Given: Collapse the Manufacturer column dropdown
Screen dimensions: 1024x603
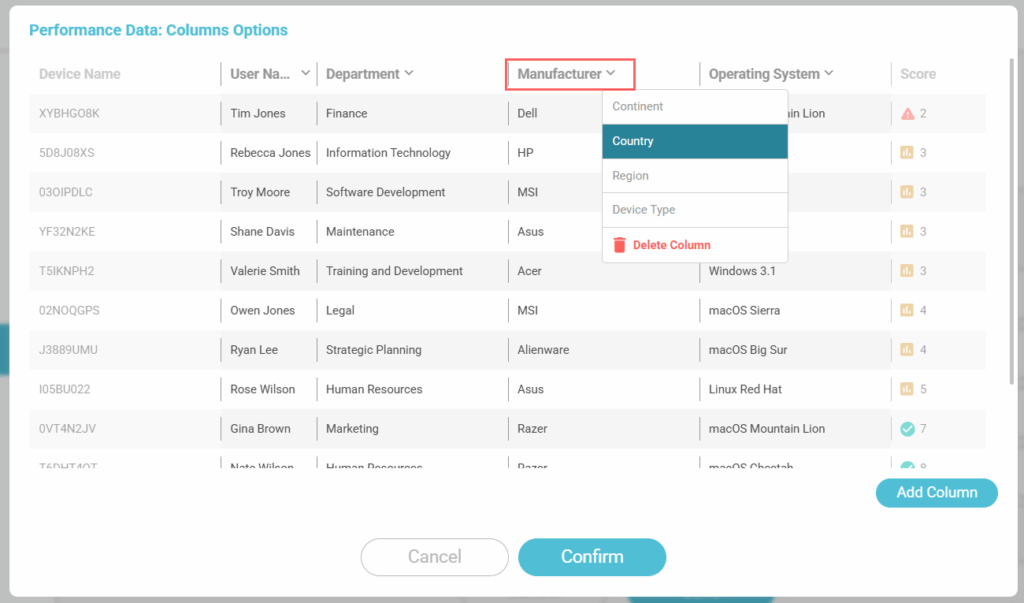Looking at the screenshot, I should (x=610, y=73).
